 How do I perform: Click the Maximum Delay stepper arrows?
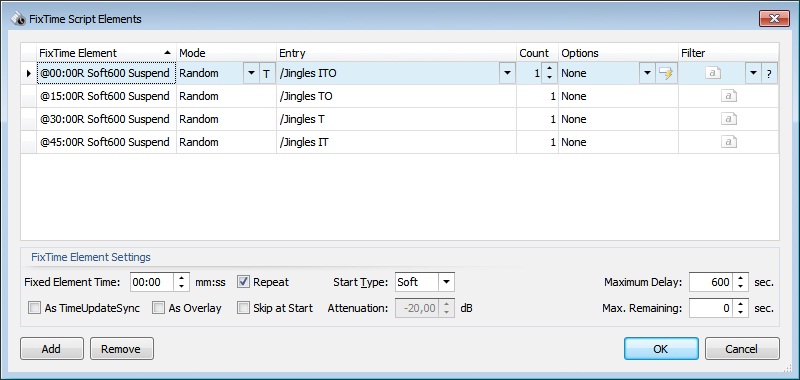pyautogui.click(x=740, y=282)
